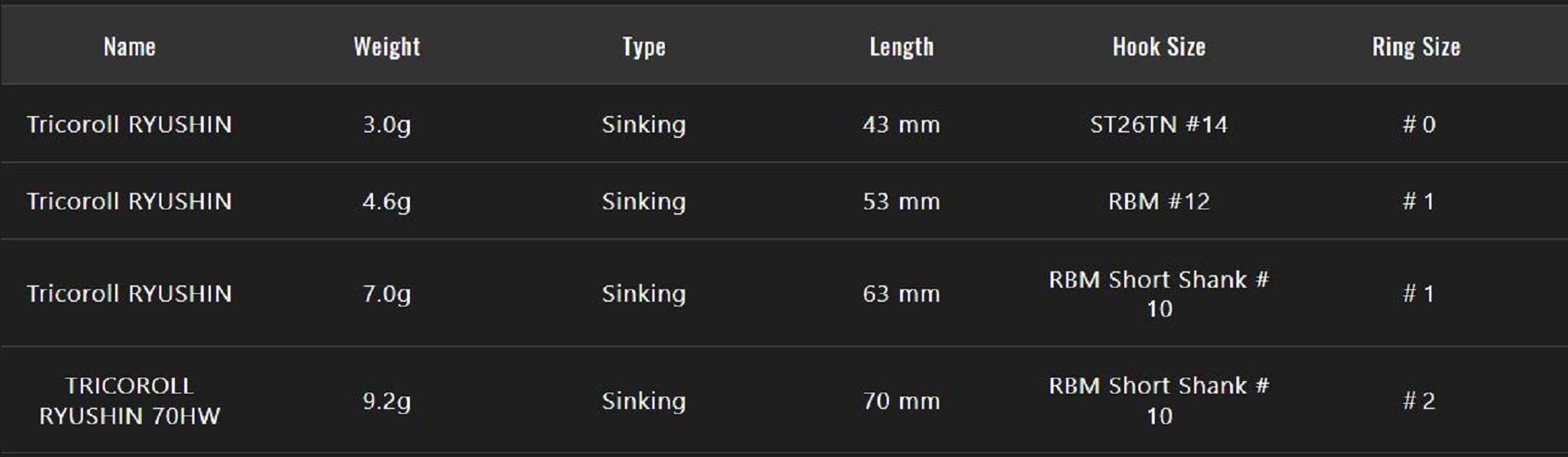This screenshot has height=457, width=1568.
Task: Click the Name column header
Action: pos(129,47)
